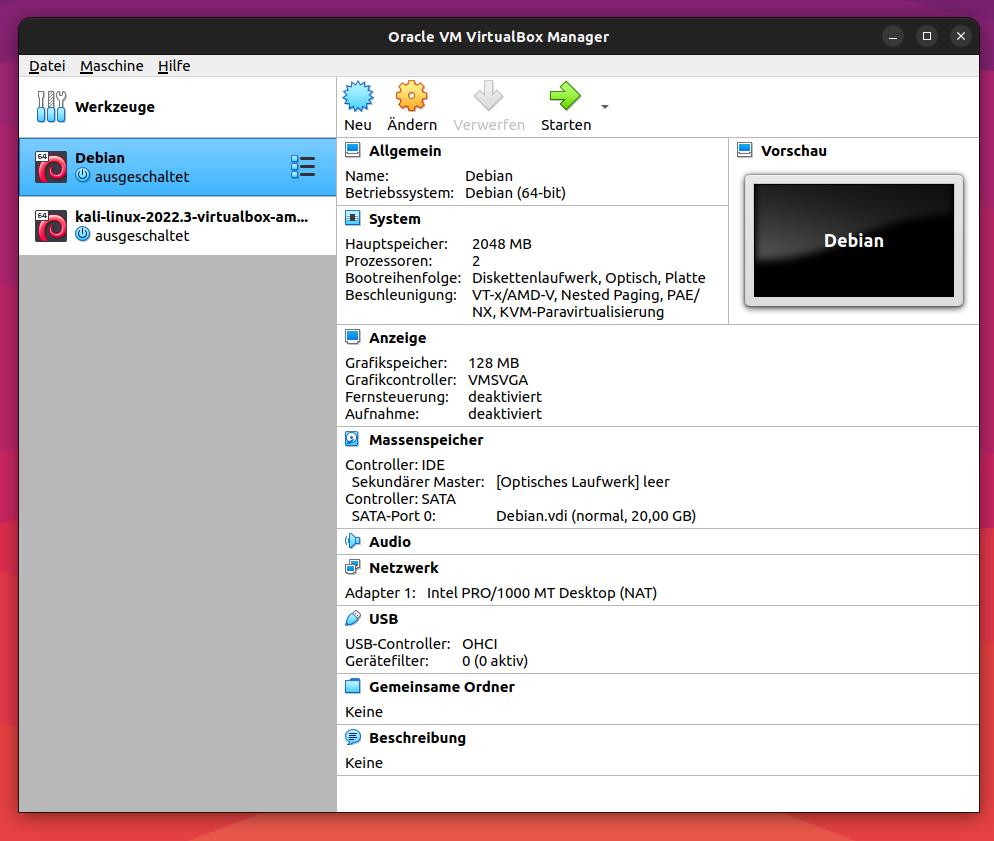Click the Werkzeuge tools icon
The image size is (994, 841).
(51, 106)
